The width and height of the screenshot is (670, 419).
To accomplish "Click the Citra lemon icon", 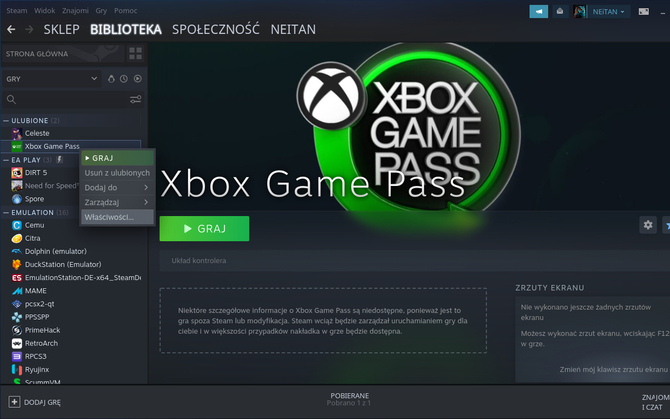I will [x=17, y=238].
